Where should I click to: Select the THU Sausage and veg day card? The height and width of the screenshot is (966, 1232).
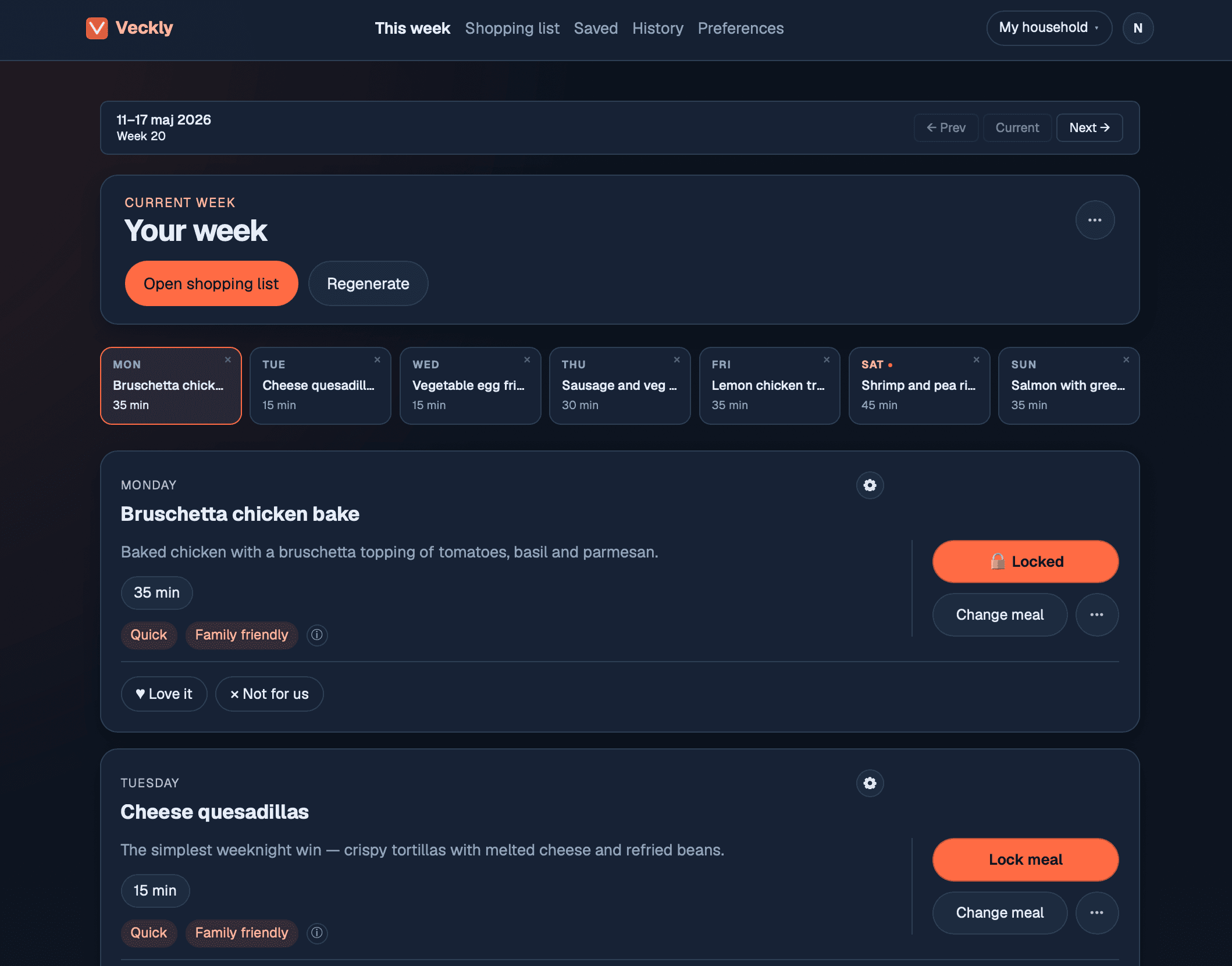coord(620,386)
